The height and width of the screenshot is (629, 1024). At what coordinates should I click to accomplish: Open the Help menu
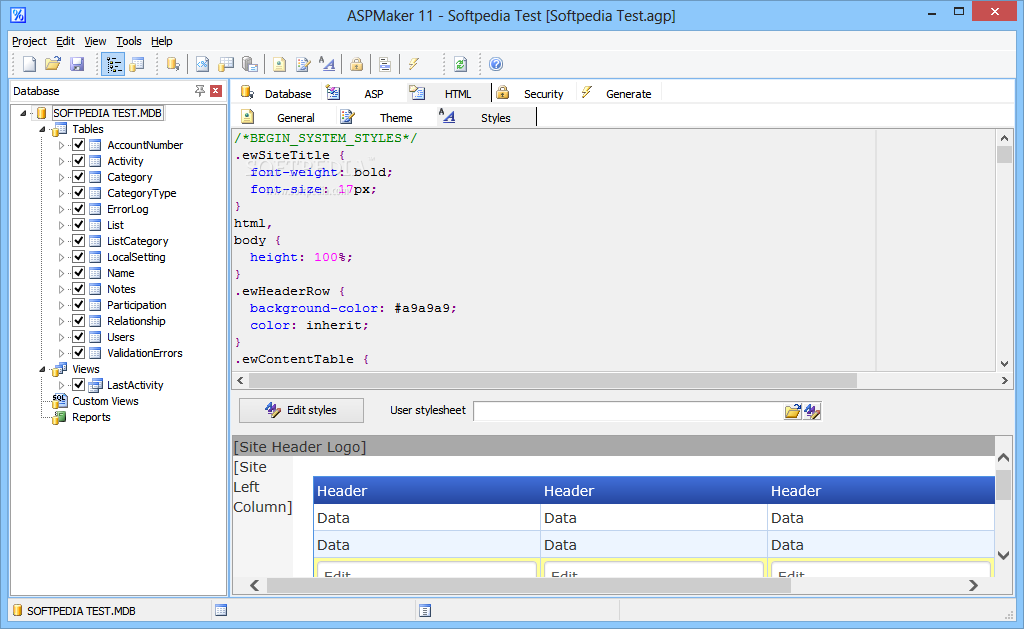pos(162,41)
